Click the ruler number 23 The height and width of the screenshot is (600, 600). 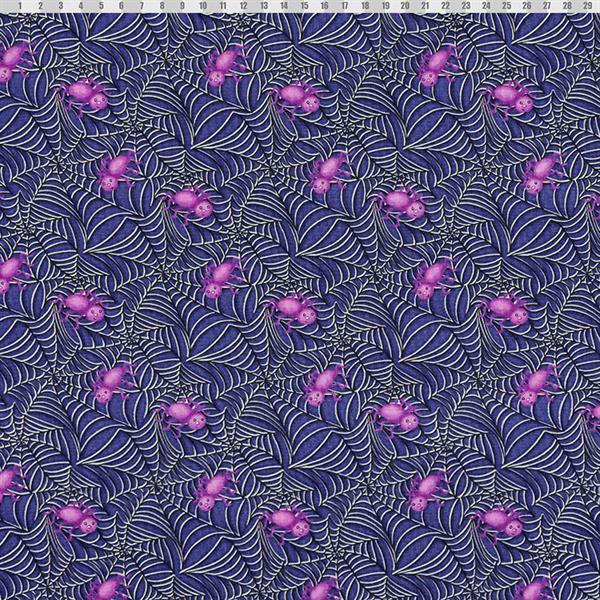point(466,6)
